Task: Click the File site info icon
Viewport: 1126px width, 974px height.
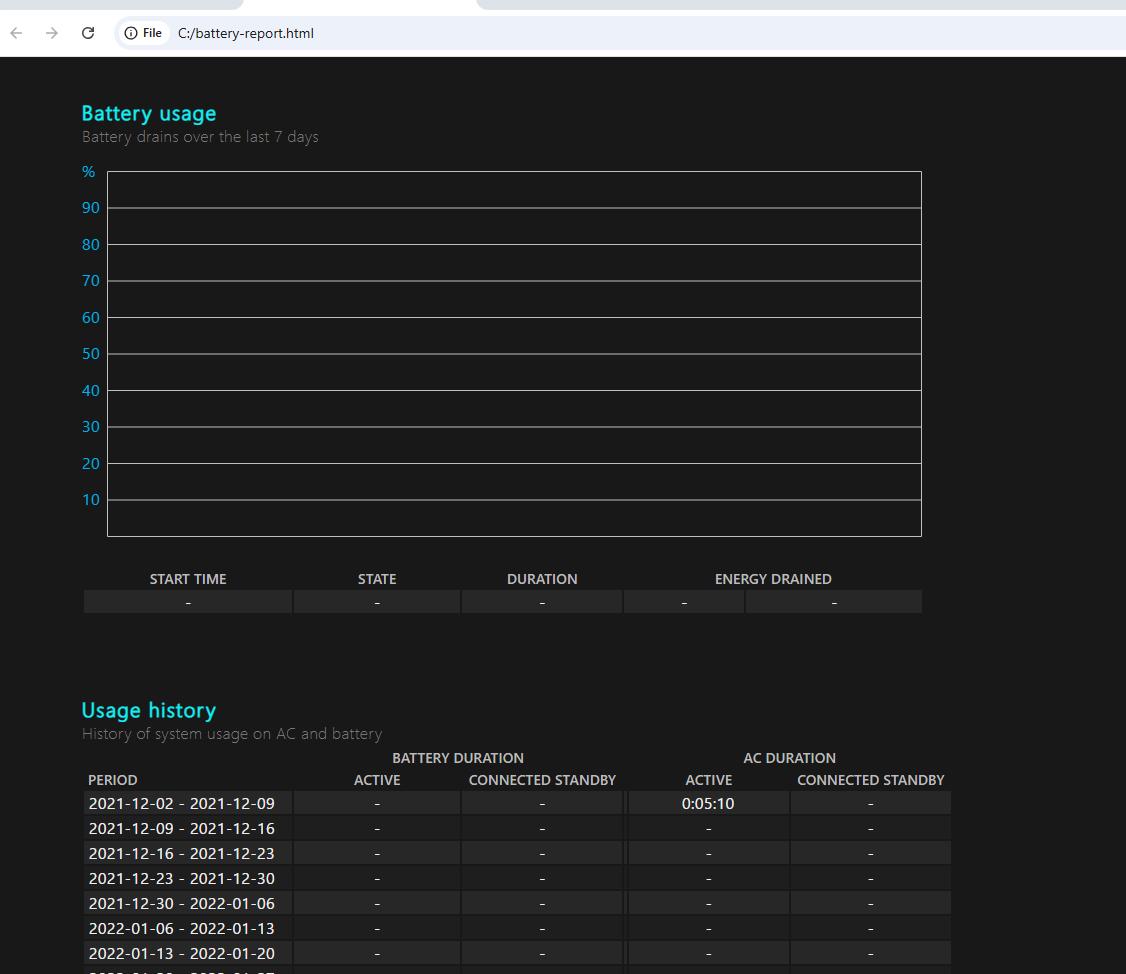Action: coord(142,33)
